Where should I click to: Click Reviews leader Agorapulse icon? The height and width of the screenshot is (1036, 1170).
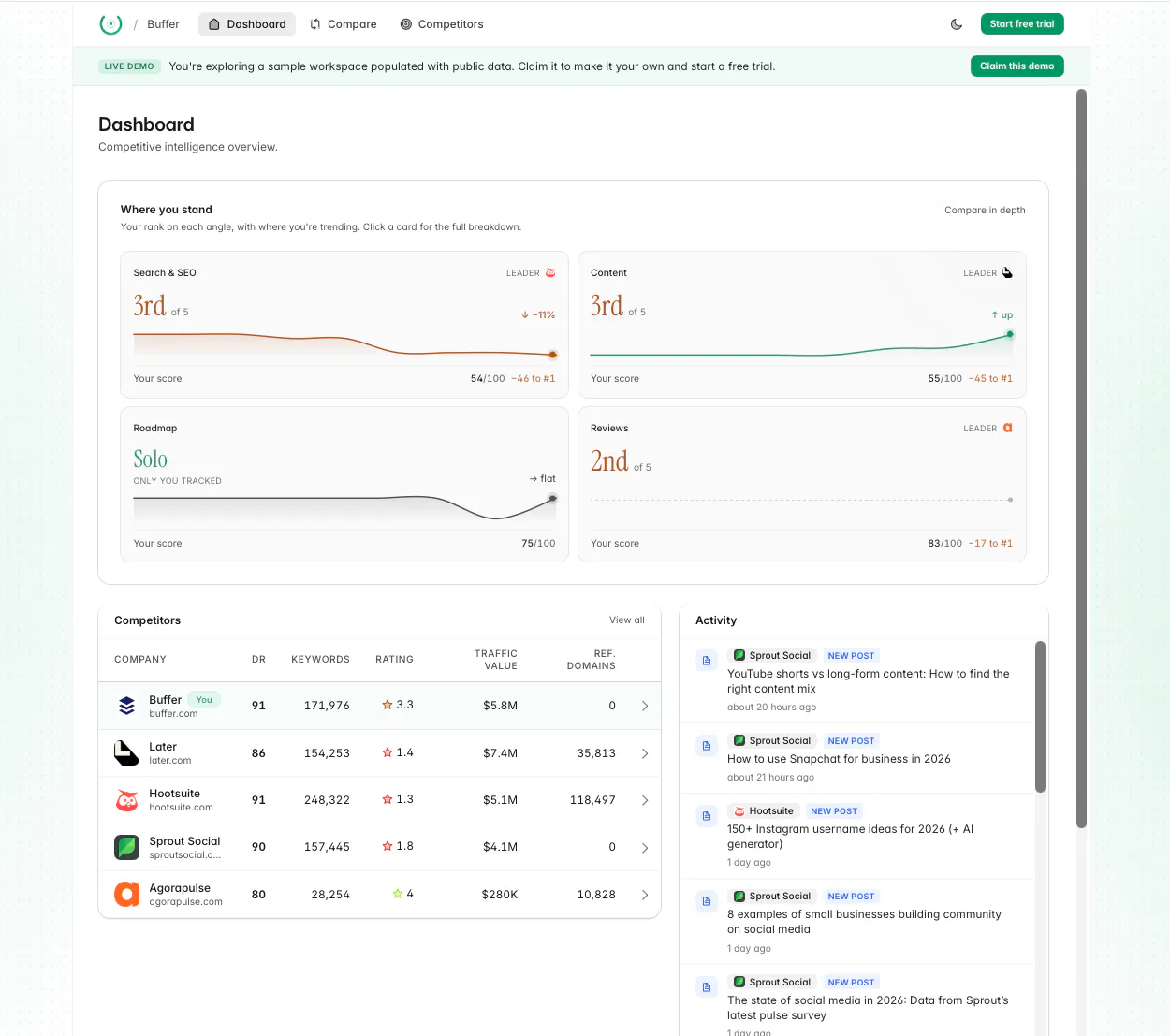click(x=1008, y=429)
